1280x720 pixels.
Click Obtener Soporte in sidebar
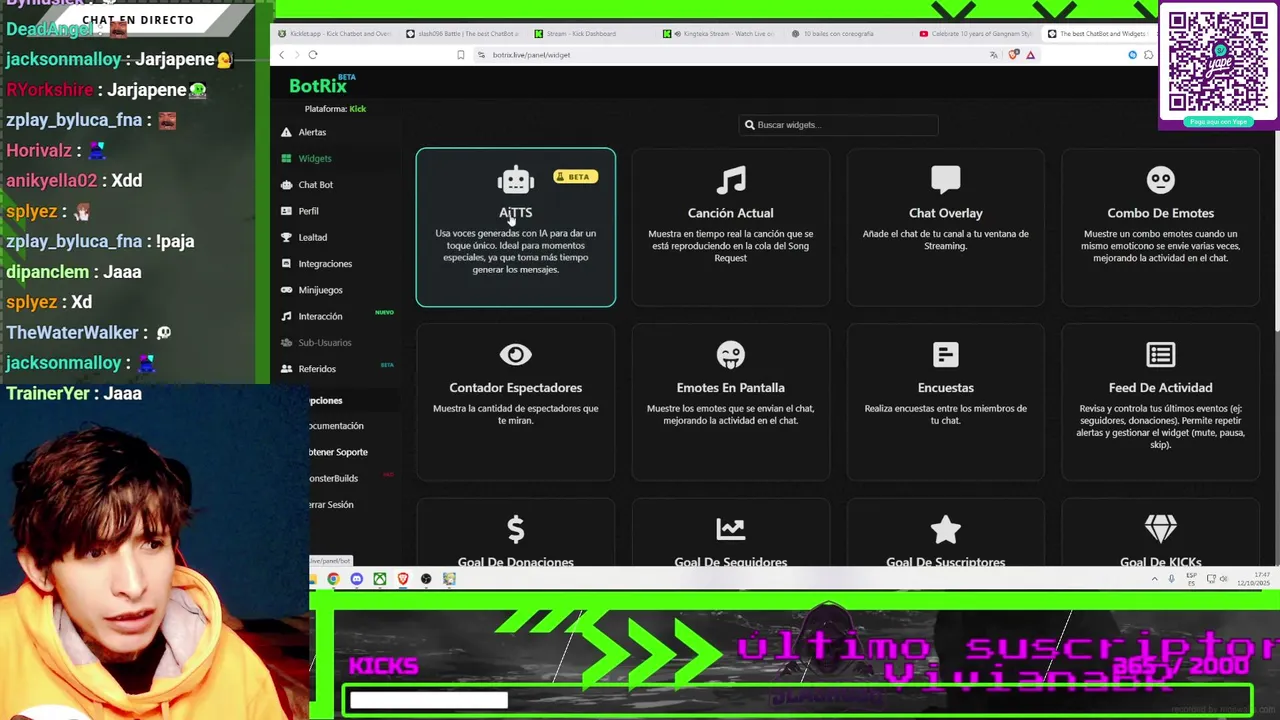pos(338,452)
